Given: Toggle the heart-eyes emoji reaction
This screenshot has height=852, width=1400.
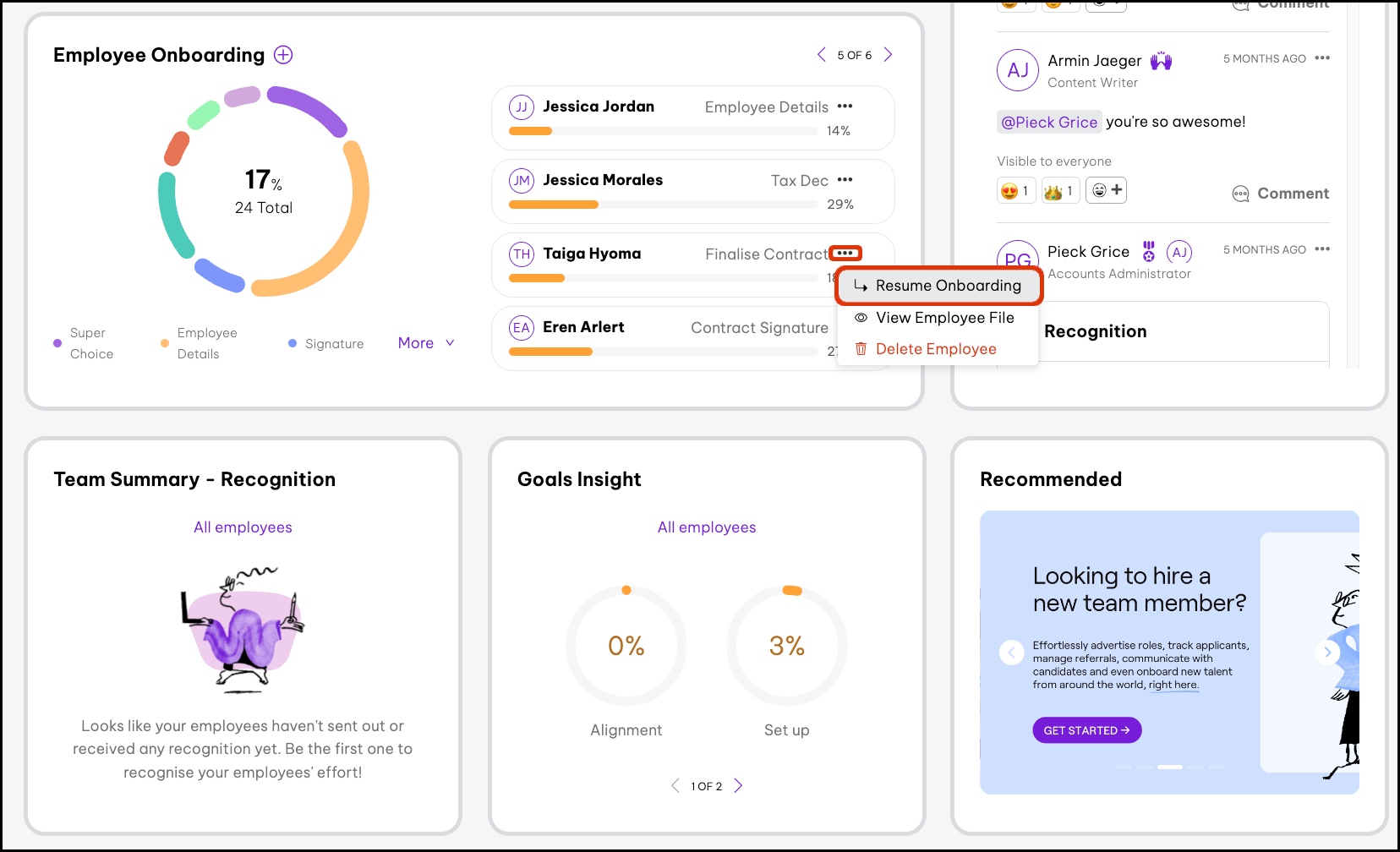Looking at the screenshot, I should tap(1015, 191).
